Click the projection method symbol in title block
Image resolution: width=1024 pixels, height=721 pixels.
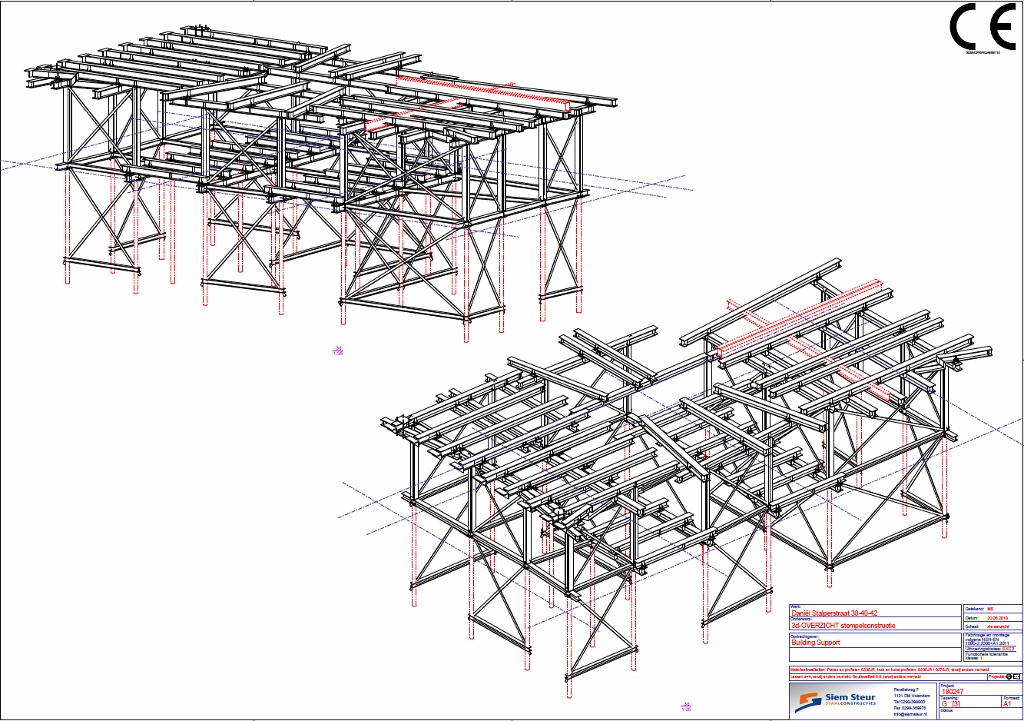pyautogui.click(x=1013, y=677)
